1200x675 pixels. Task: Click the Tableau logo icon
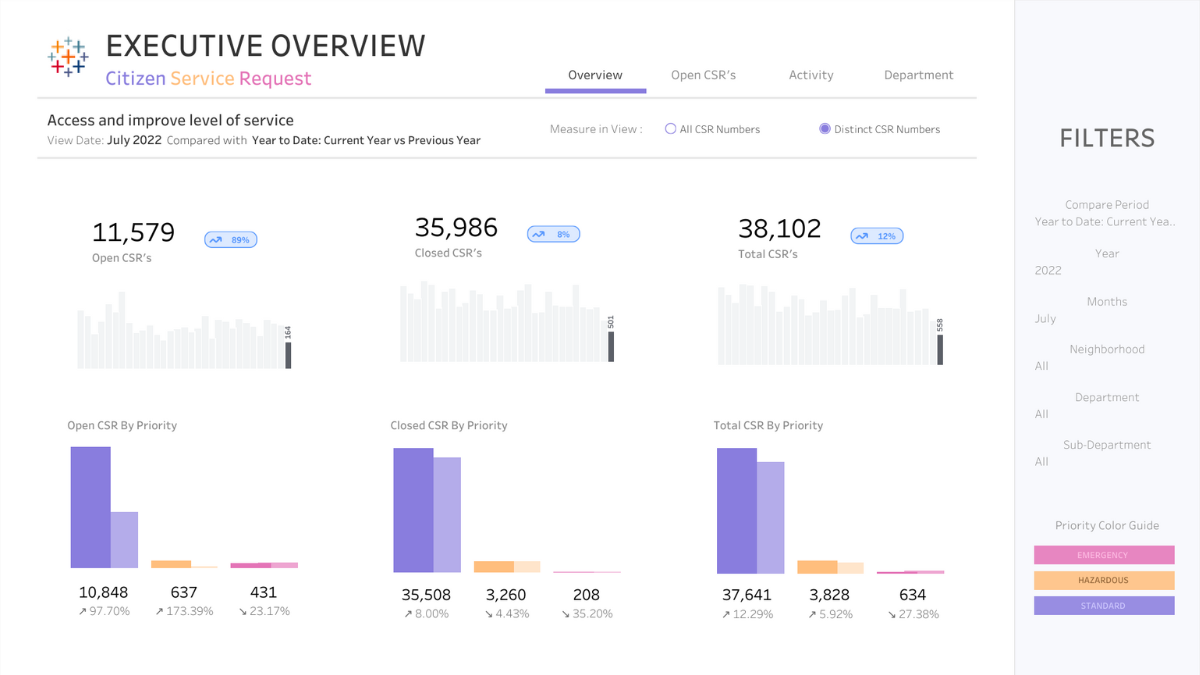pos(68,57)
